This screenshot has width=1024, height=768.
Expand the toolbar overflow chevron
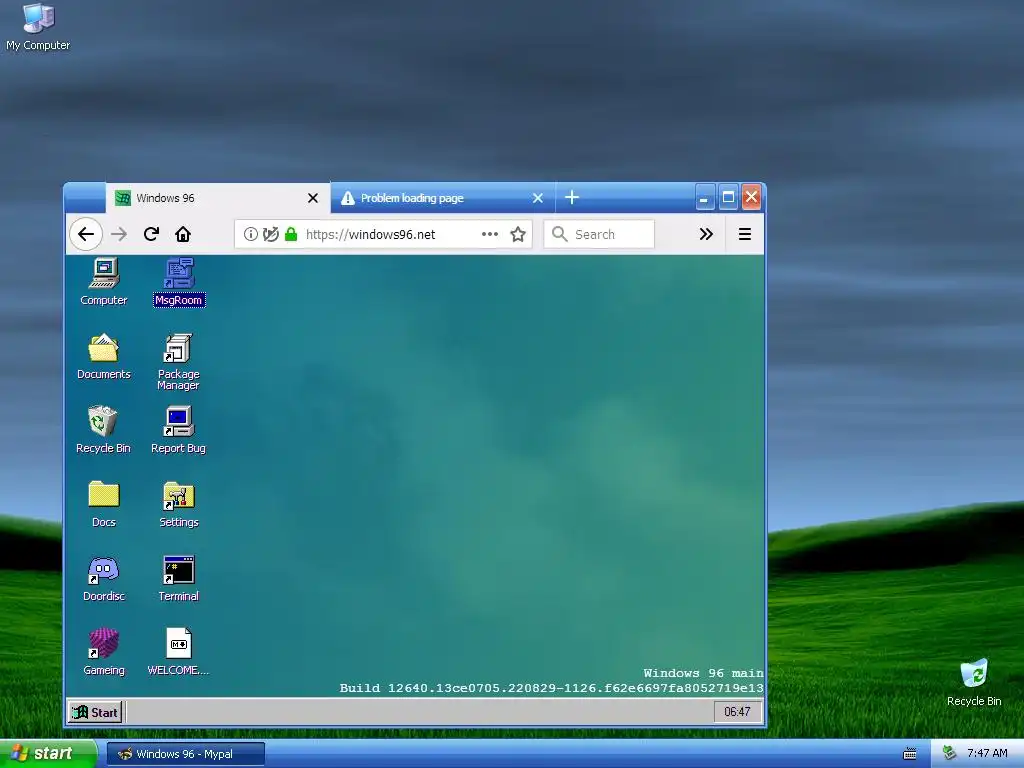point(706,234)
